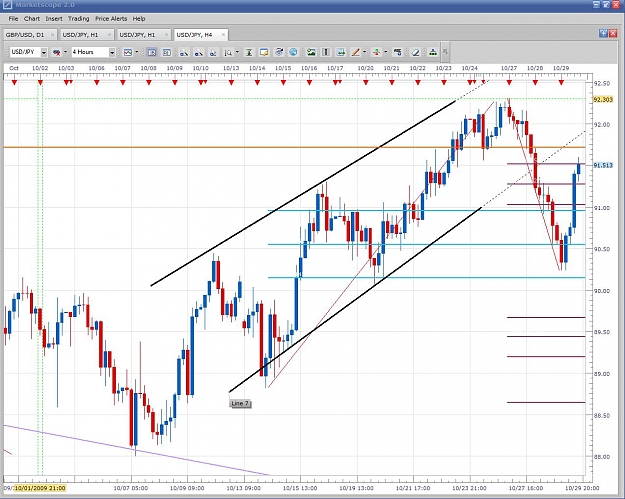The height and width of the screenshot is (499, 625).
Task: Click the red marker under 10/13
Action: pyautogui.click(x=231, y=83)
